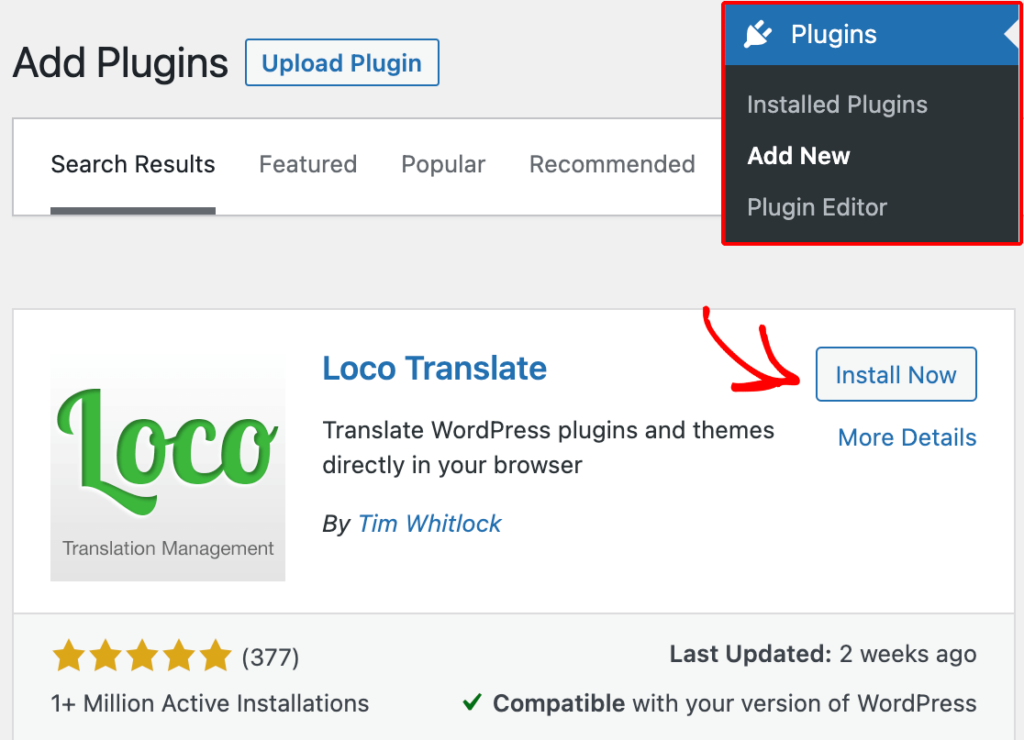The width and height of the screenshot is (1024, 740).
Task: Open the Plugin Editor menu item
Action: [817, 208]
